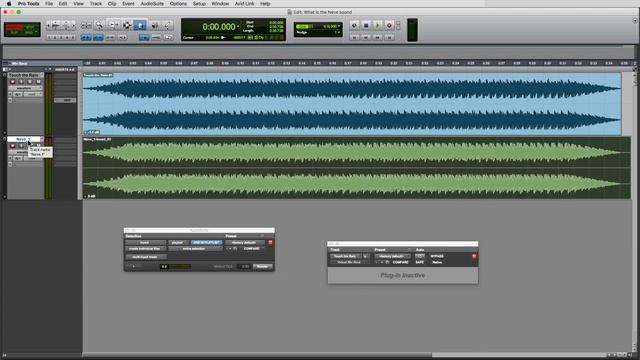This screenshot has height=360, width=640.
Task: Open the track selector in plug-in window
Action: coord(345,256)
